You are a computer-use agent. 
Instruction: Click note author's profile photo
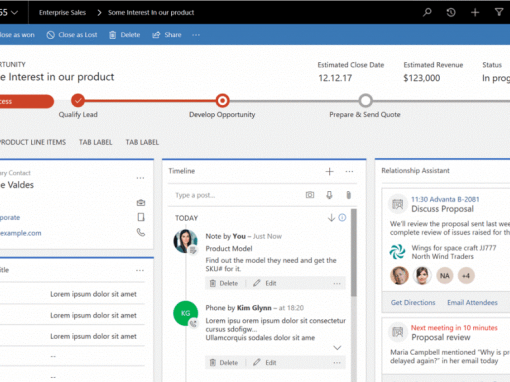(185, 241)
